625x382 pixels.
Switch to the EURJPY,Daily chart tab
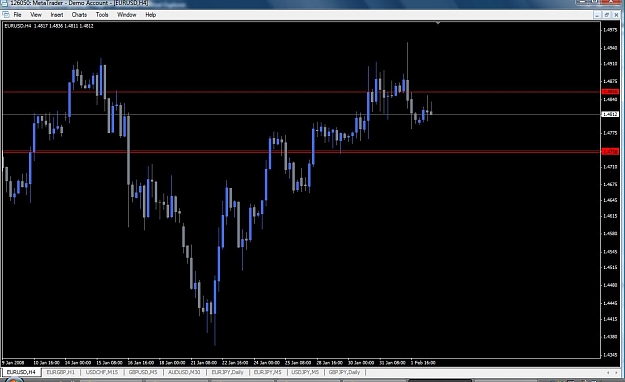click(227, 372)
